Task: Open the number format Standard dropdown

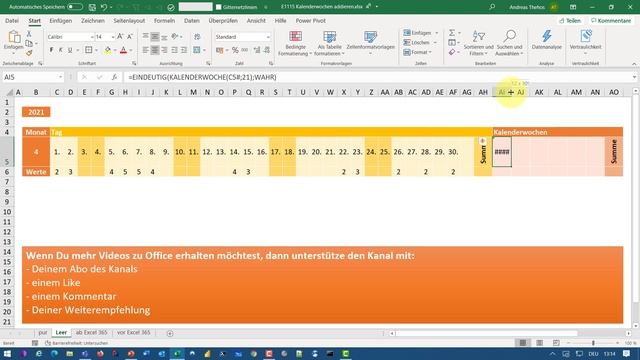Action: [268, 37]
